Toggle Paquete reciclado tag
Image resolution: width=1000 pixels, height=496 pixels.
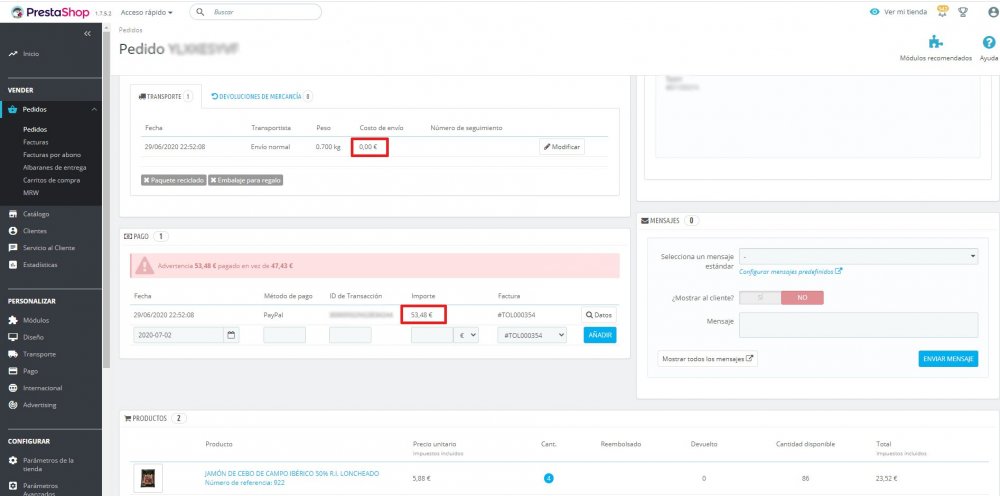[173, 180]
